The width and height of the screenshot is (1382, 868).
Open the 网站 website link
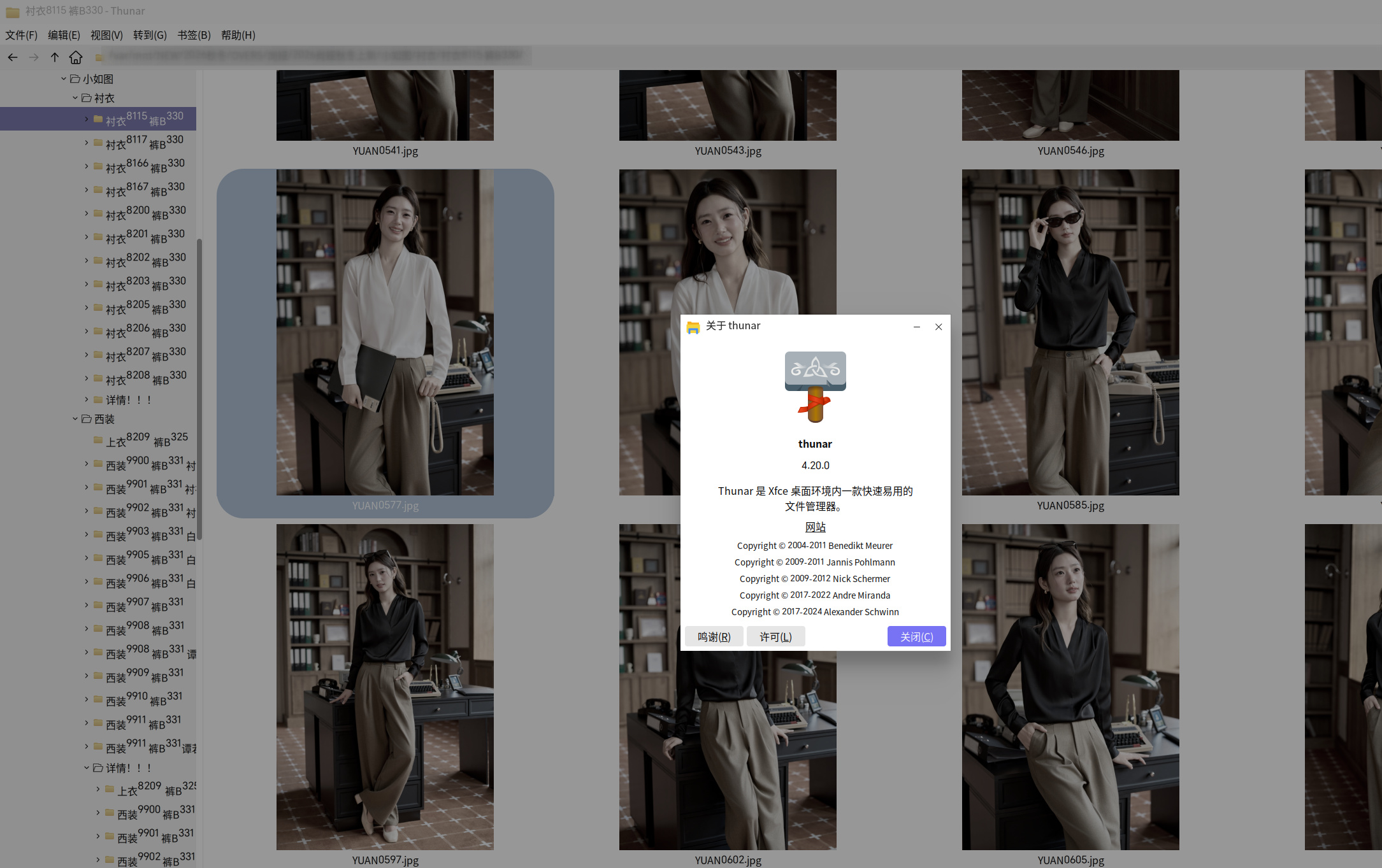(816, 527)
